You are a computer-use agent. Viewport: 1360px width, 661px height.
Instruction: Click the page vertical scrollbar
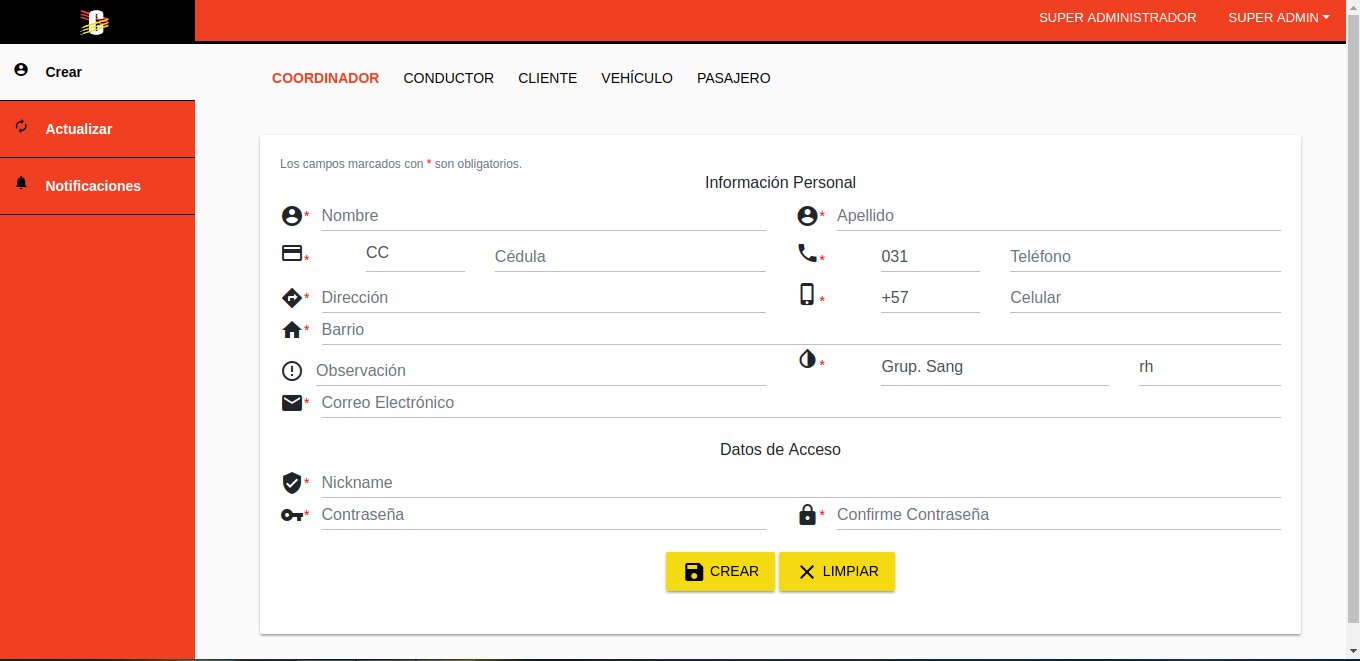point(1353,320)
